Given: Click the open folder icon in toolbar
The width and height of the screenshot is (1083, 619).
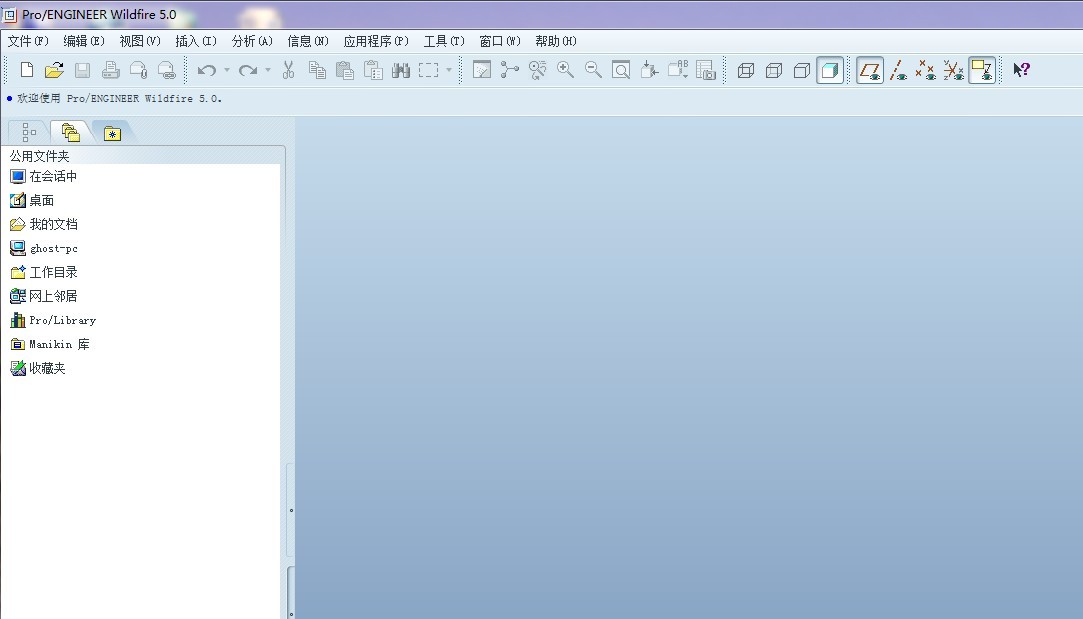Looking at the screenshot, I should click(54, 70).
